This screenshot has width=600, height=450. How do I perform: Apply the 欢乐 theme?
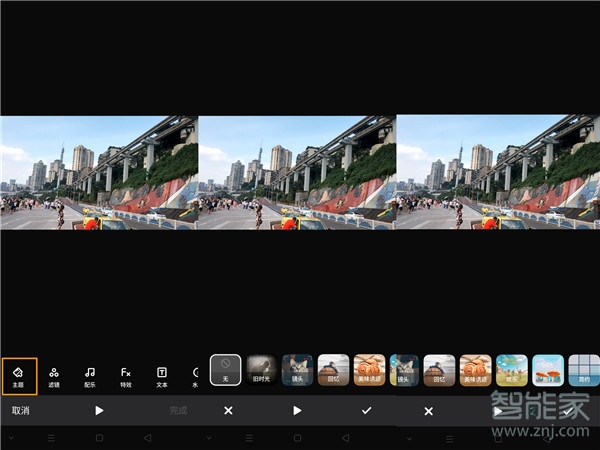tap(512, 370)
